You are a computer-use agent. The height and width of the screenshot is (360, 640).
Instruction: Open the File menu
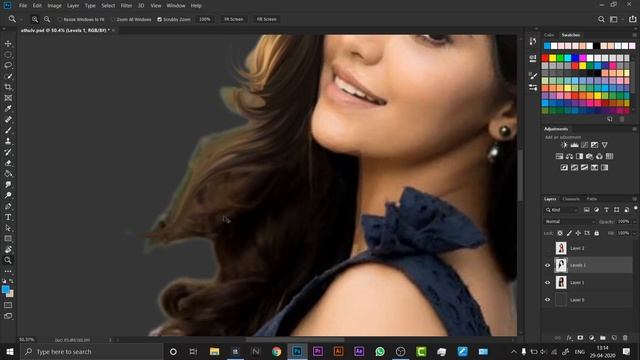[23, 6]
